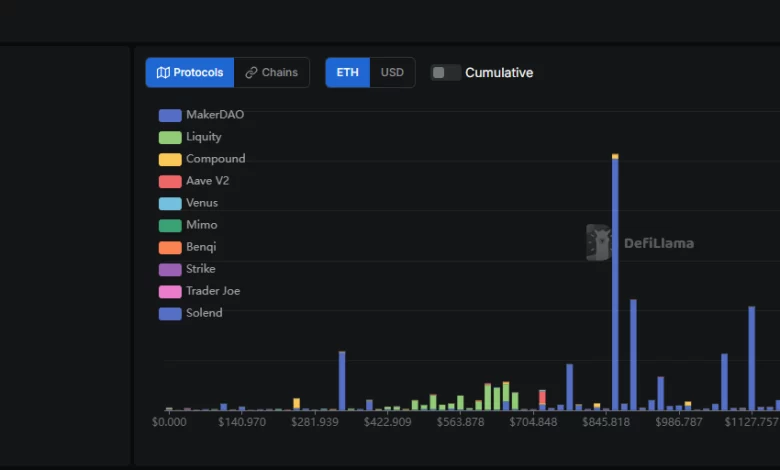Viewport: 780px width, 470px height.
Task: Click the $845.818 axis label
Action: (x=606, y=422)
